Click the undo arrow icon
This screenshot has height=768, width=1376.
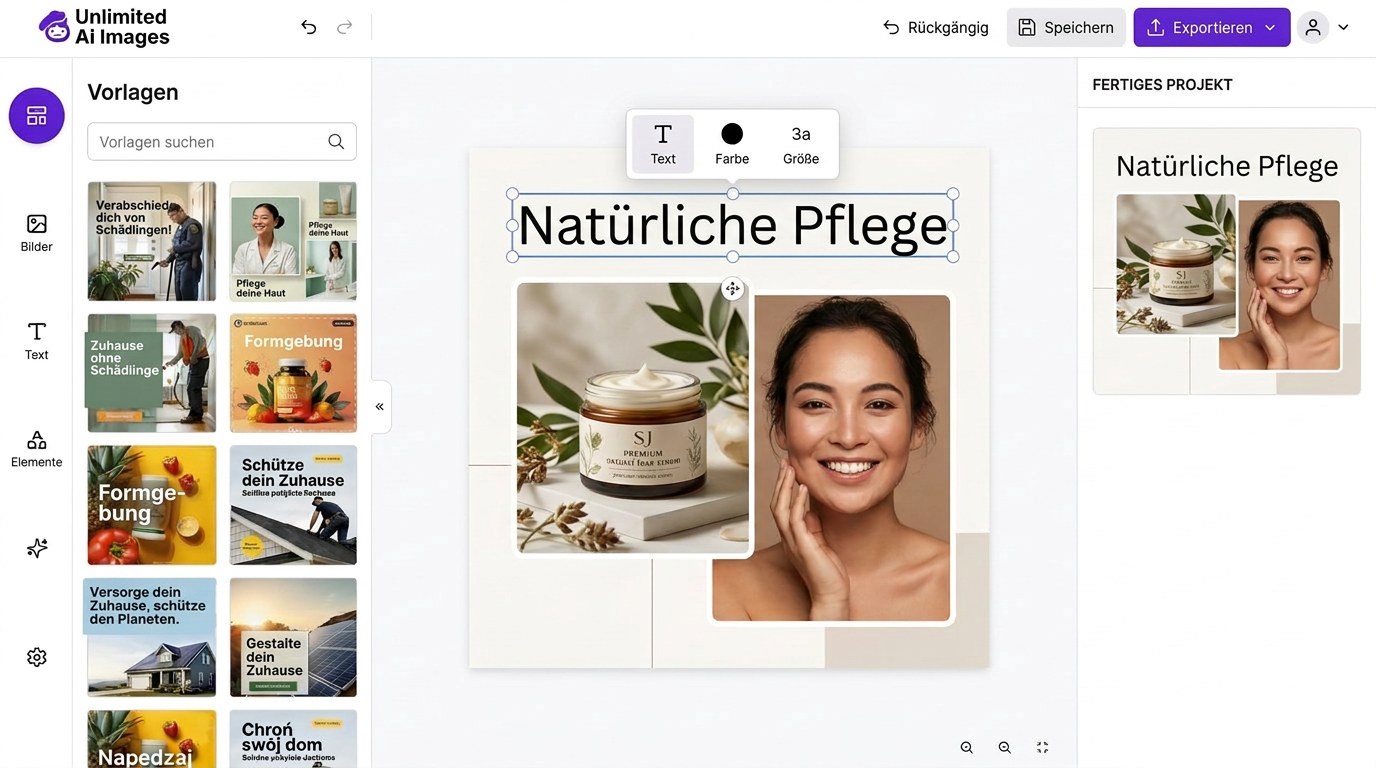click(x=309, y=27)
